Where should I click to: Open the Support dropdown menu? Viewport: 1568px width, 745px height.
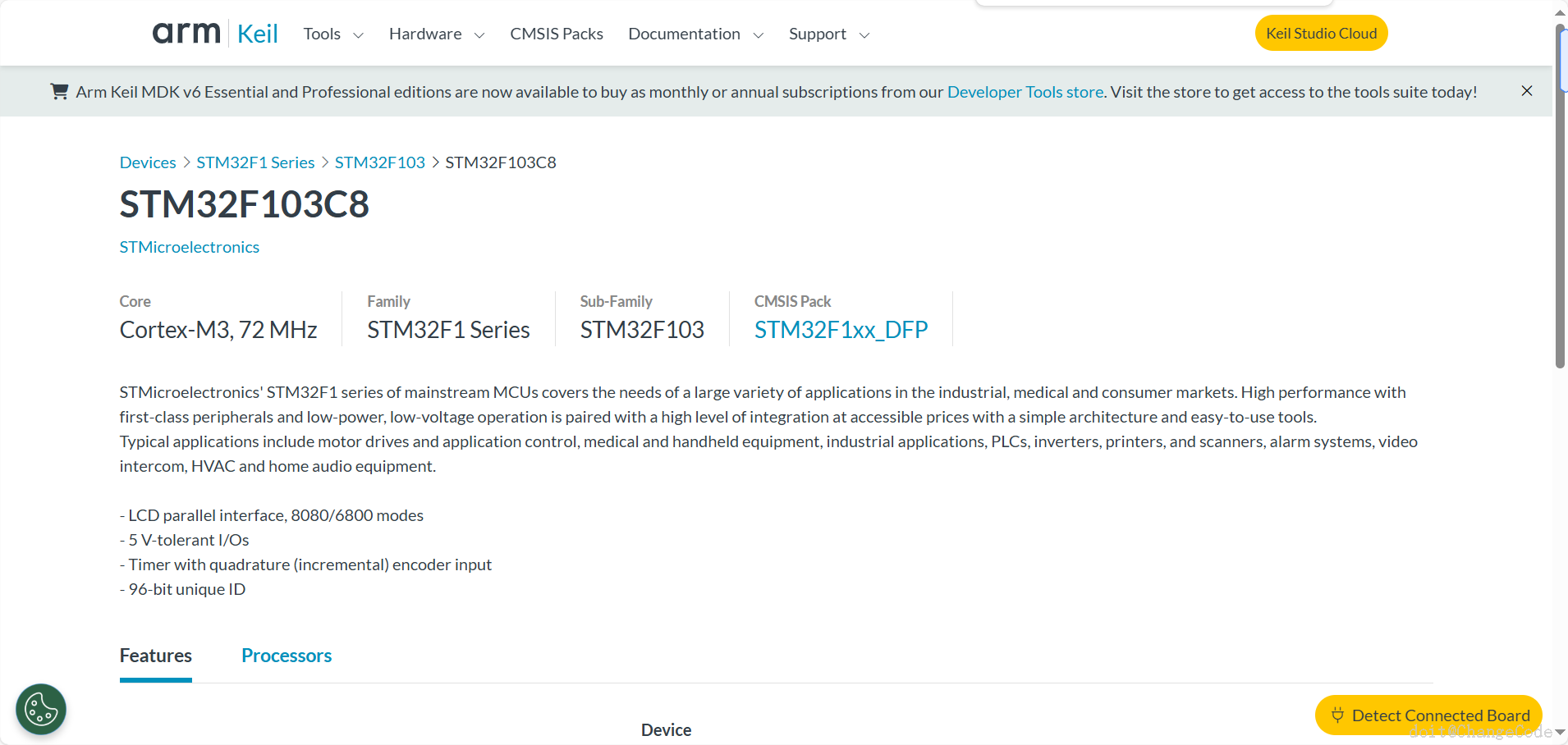tap(828, 34)
